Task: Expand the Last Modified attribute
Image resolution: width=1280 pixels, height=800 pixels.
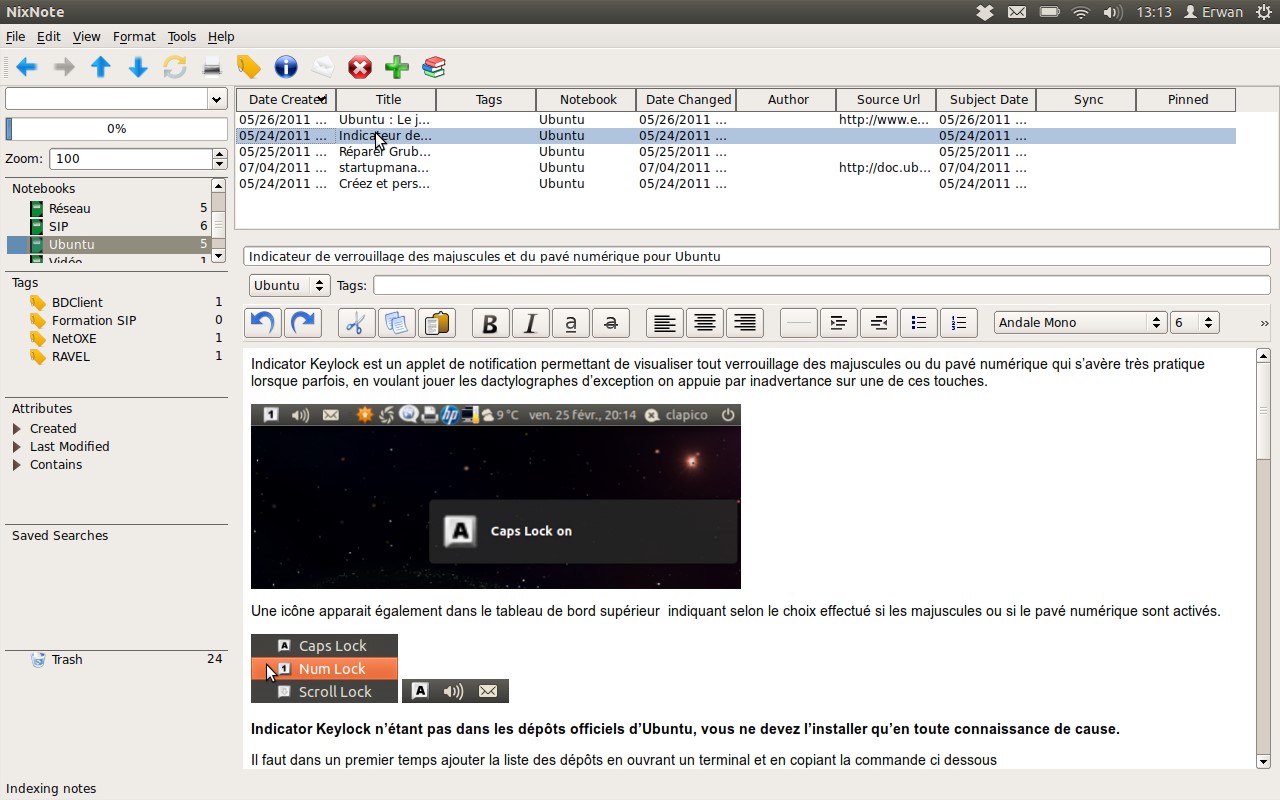Action: (x=17, y=447)
